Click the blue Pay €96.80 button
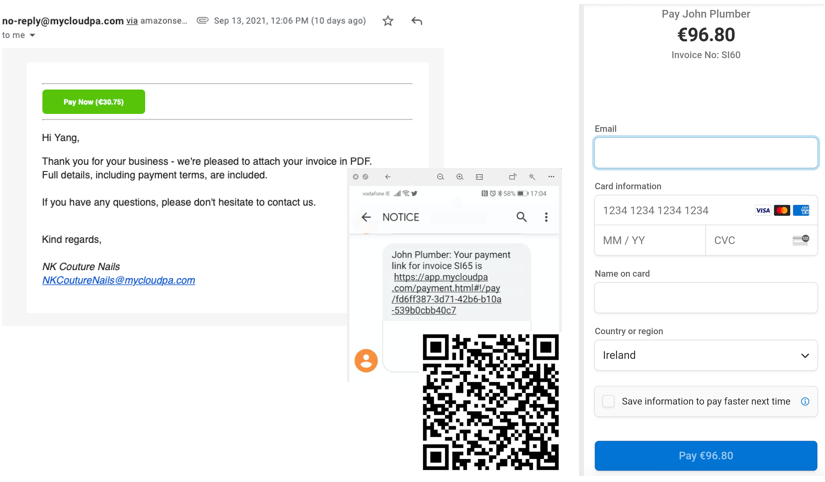825x482 pixels. pos(706,456)
